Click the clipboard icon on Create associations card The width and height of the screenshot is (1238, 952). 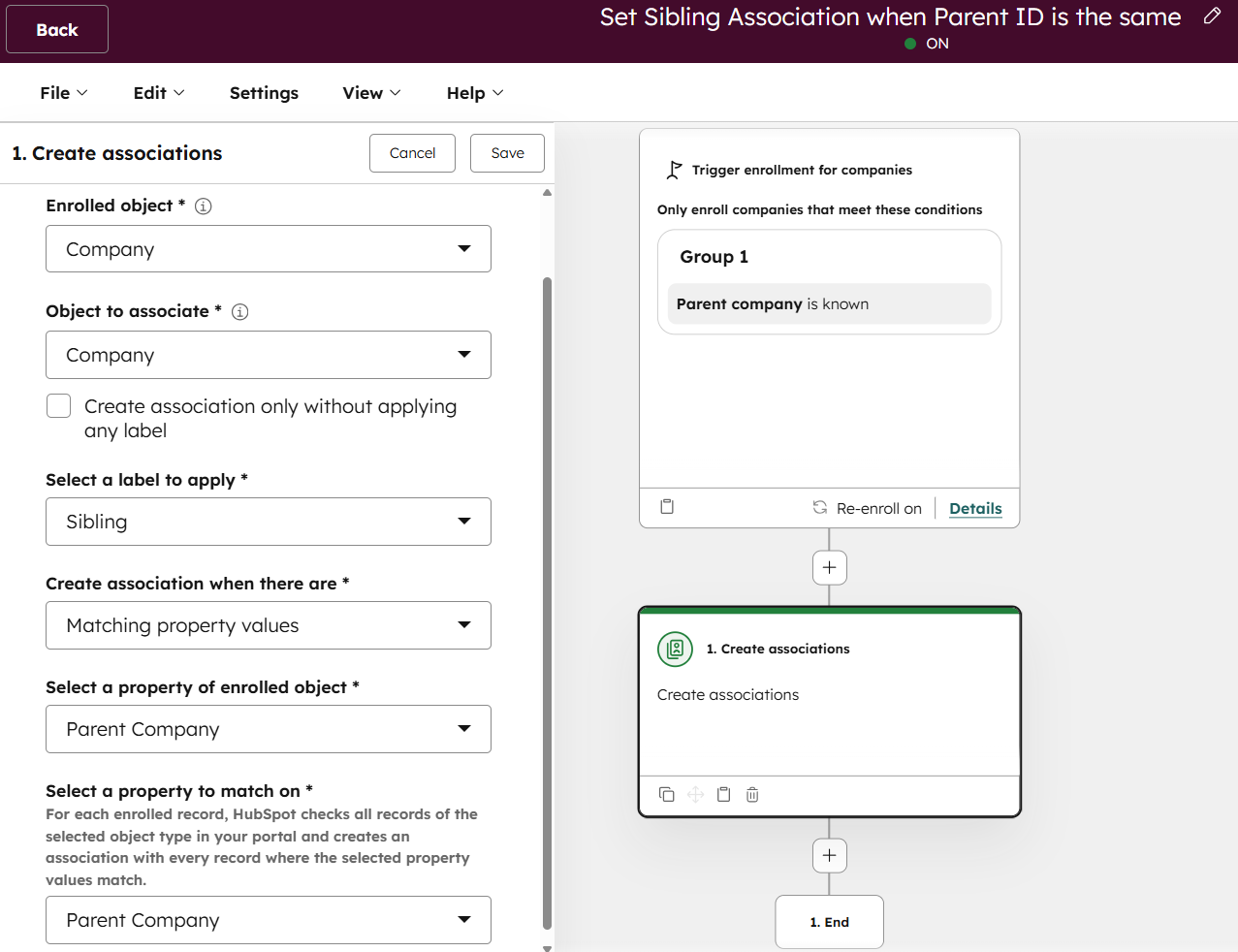(x=723, y=795)
